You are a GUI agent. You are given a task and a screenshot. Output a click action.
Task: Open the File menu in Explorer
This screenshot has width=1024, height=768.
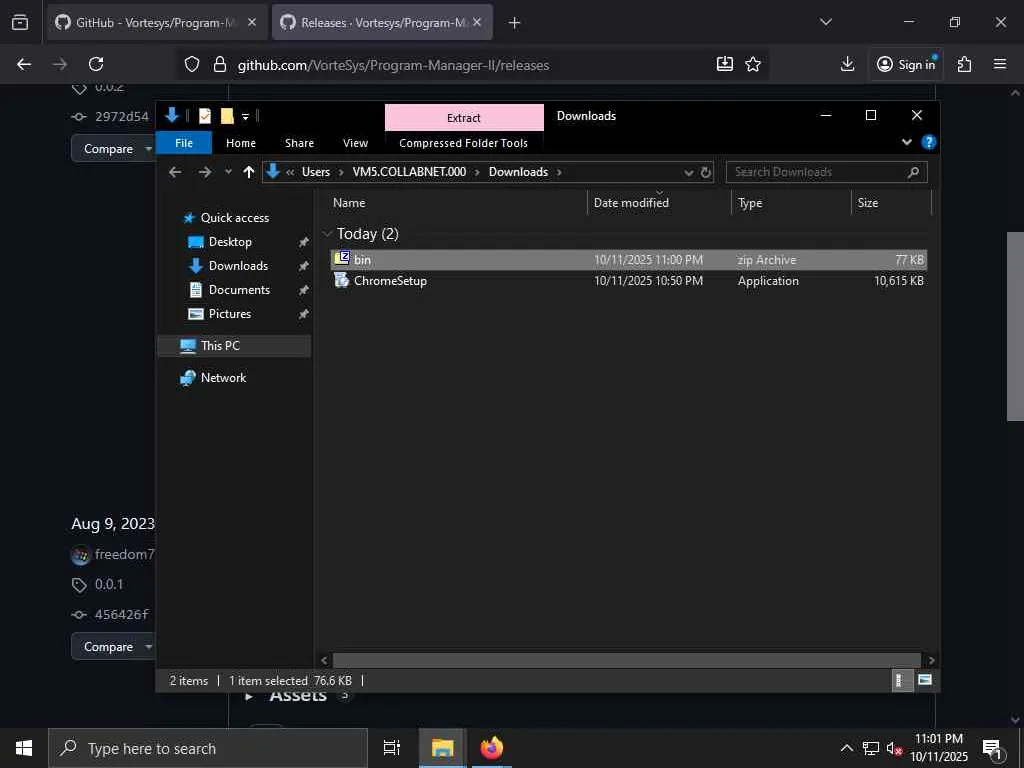184,143
